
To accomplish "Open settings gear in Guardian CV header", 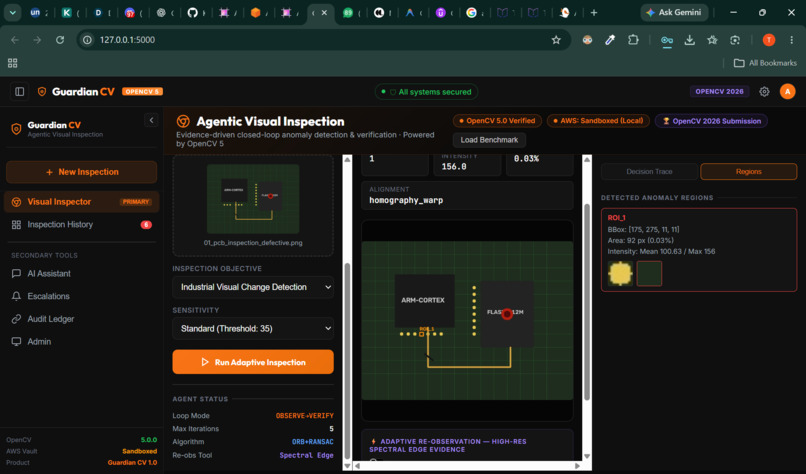I will coord(764,92).
